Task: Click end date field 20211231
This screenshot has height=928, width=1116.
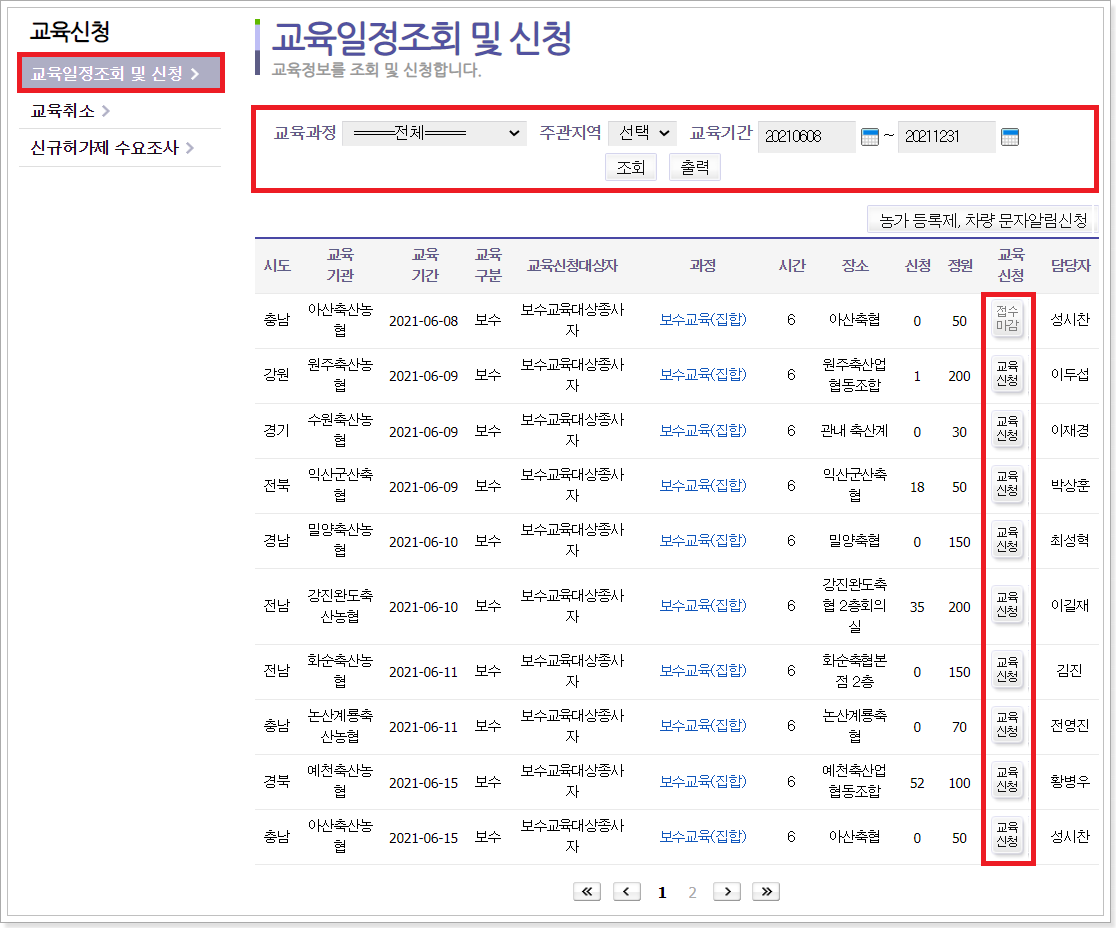Action: click(947, 137)
